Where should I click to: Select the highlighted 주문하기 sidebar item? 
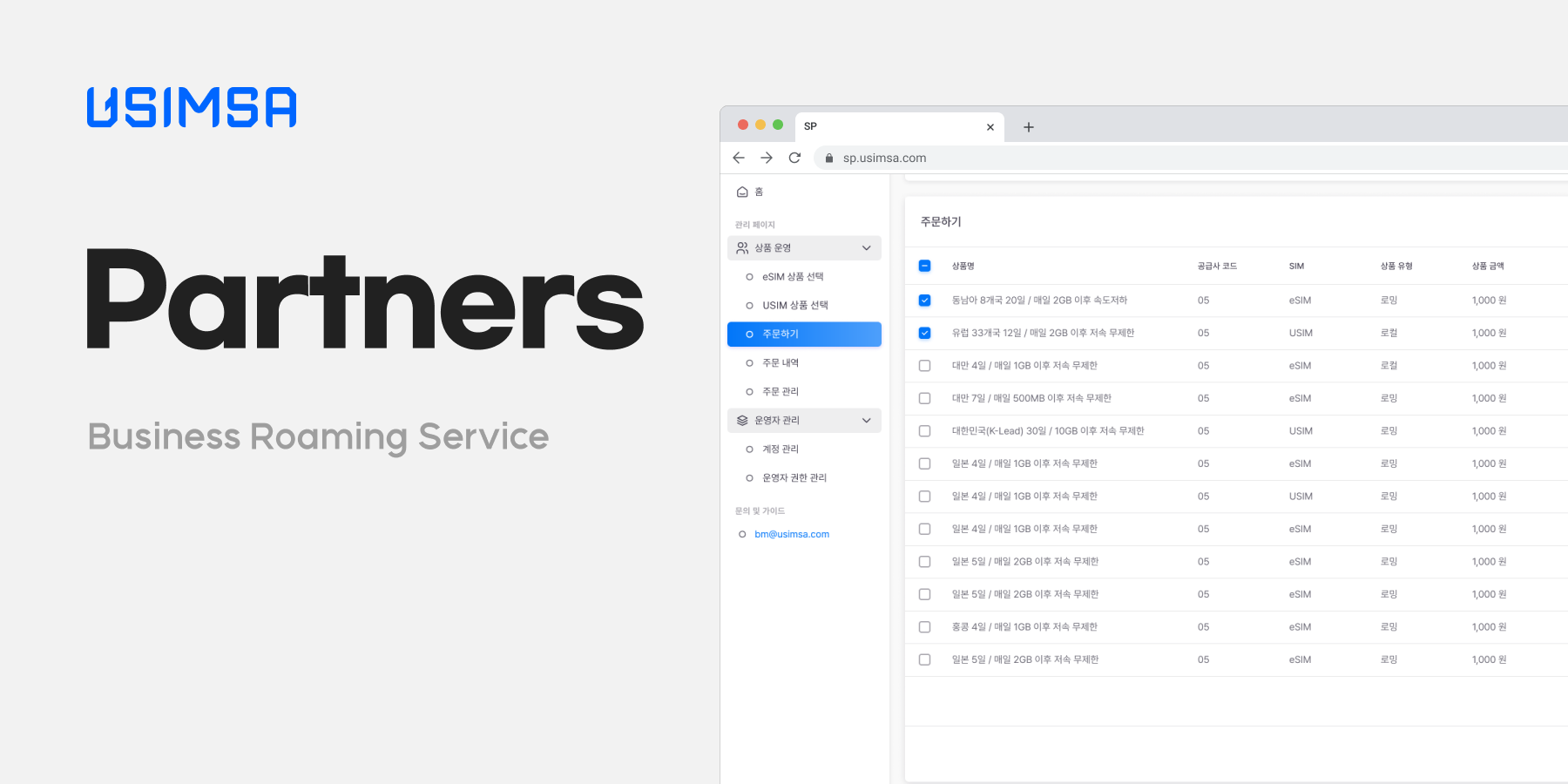[x=804, y=335]
